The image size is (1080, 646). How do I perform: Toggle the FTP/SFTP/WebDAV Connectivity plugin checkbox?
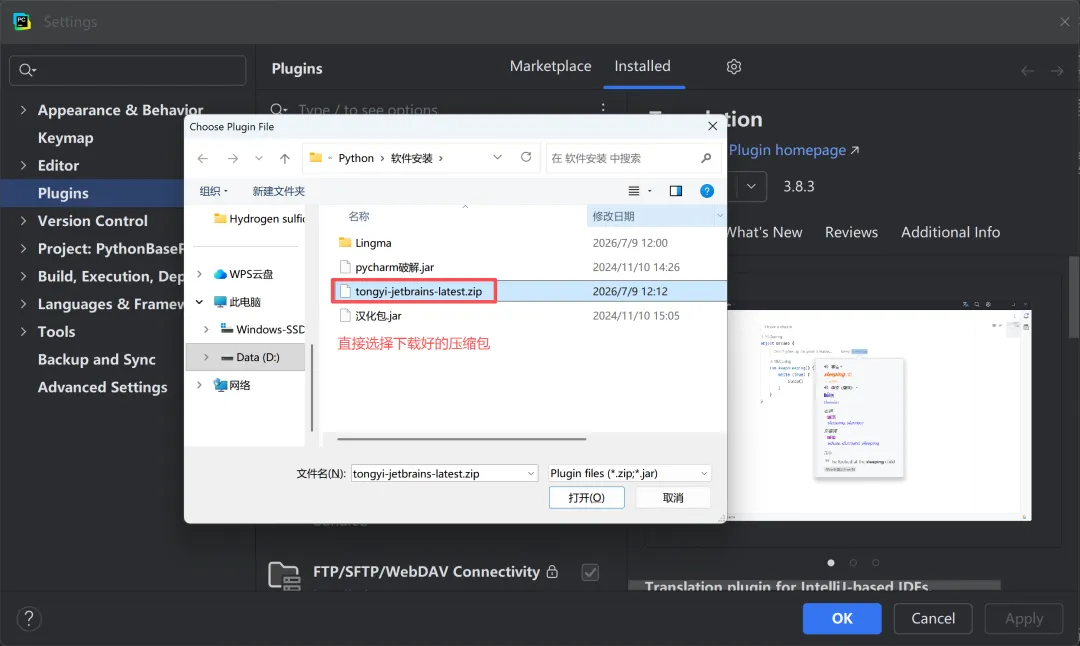[590, 572]
